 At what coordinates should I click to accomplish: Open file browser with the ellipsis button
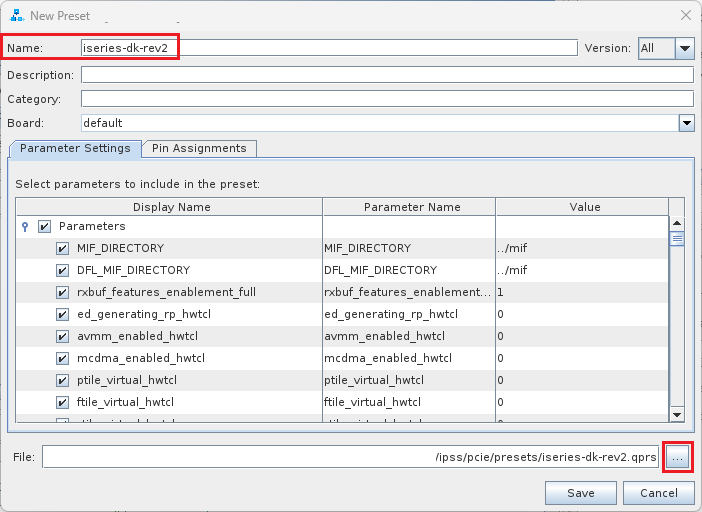point(678,457)
